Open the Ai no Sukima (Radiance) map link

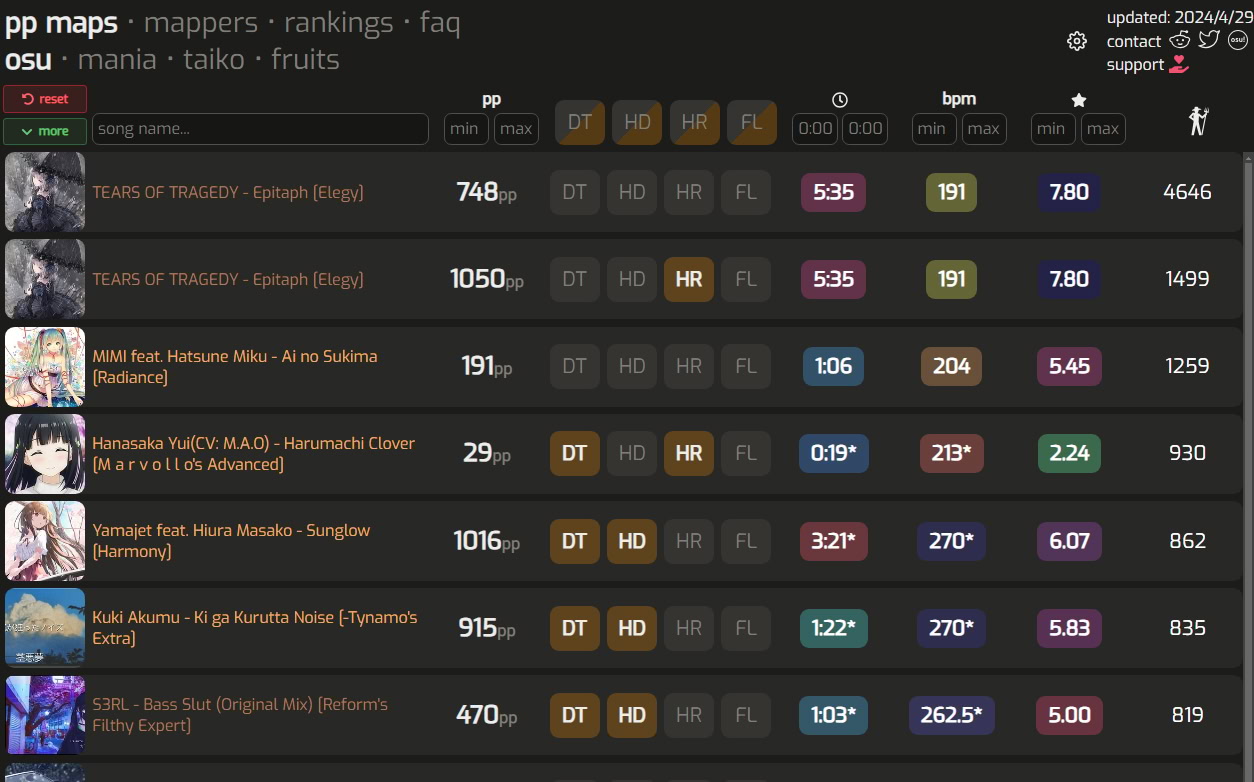235,366
